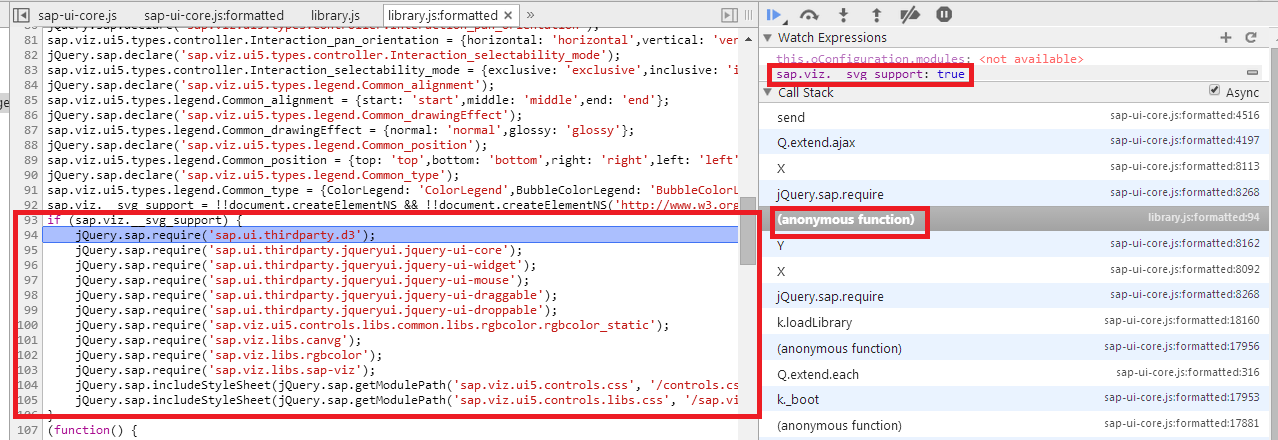Set a breakpoint on line 107

click(x=28, y=431)
